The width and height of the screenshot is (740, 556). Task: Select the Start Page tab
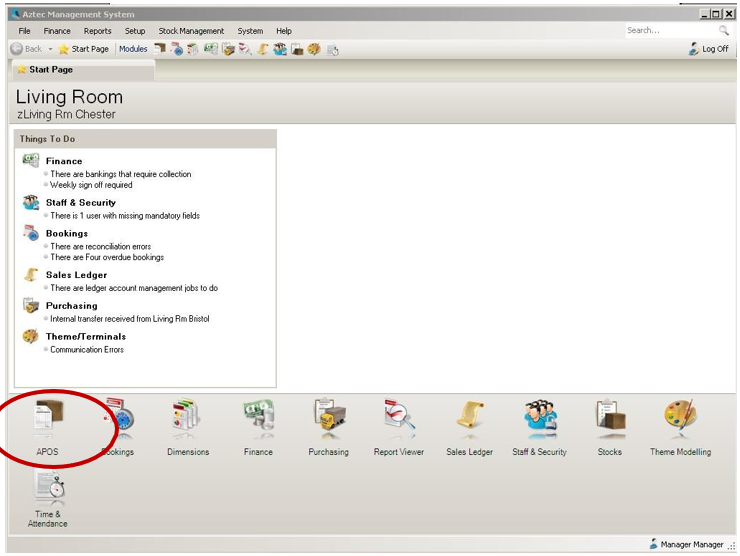[50, 70]
